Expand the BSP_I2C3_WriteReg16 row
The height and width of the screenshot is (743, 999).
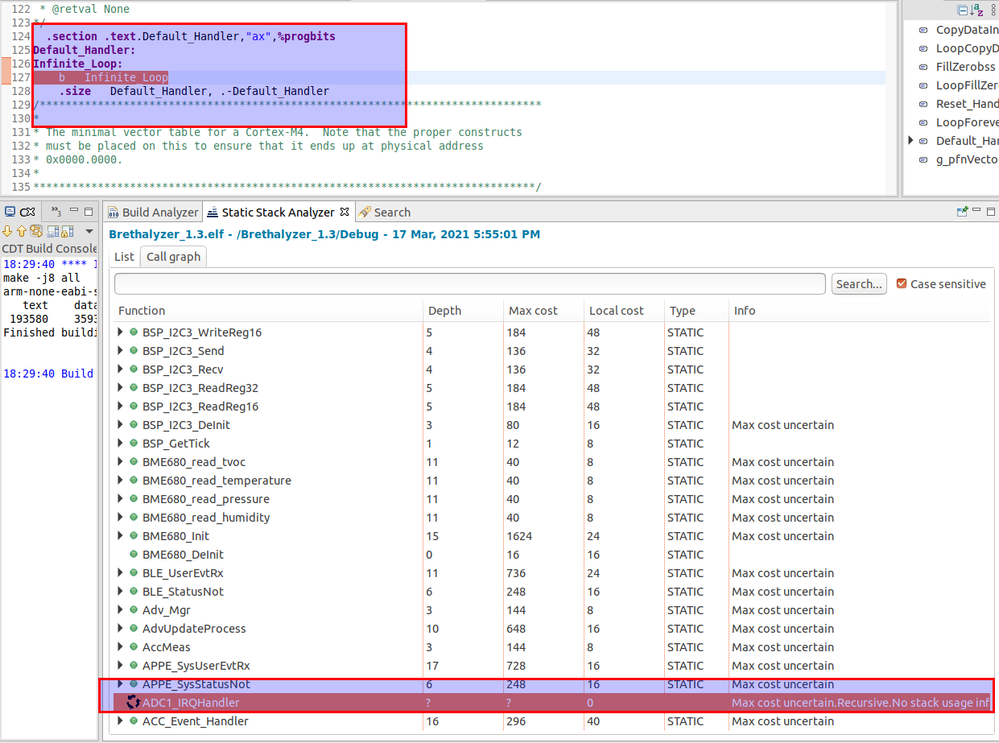pyautogui.click(x=120, y=332)
